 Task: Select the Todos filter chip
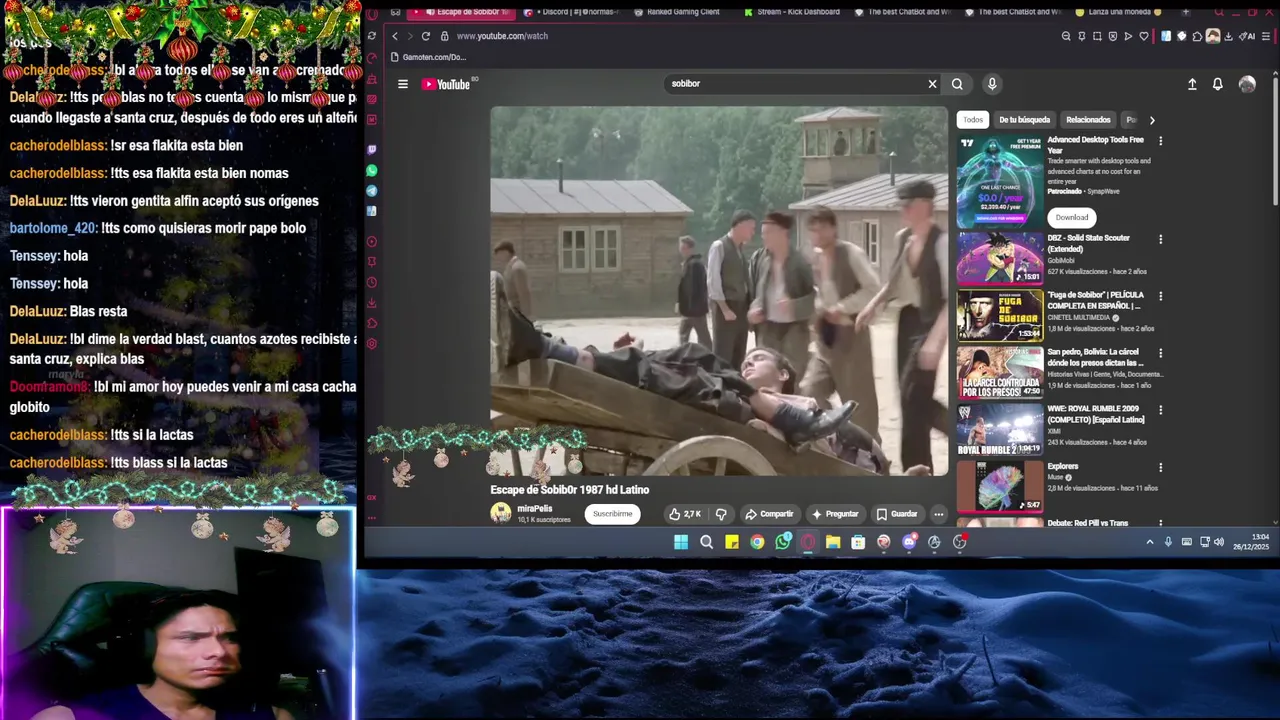click(973, 120)
